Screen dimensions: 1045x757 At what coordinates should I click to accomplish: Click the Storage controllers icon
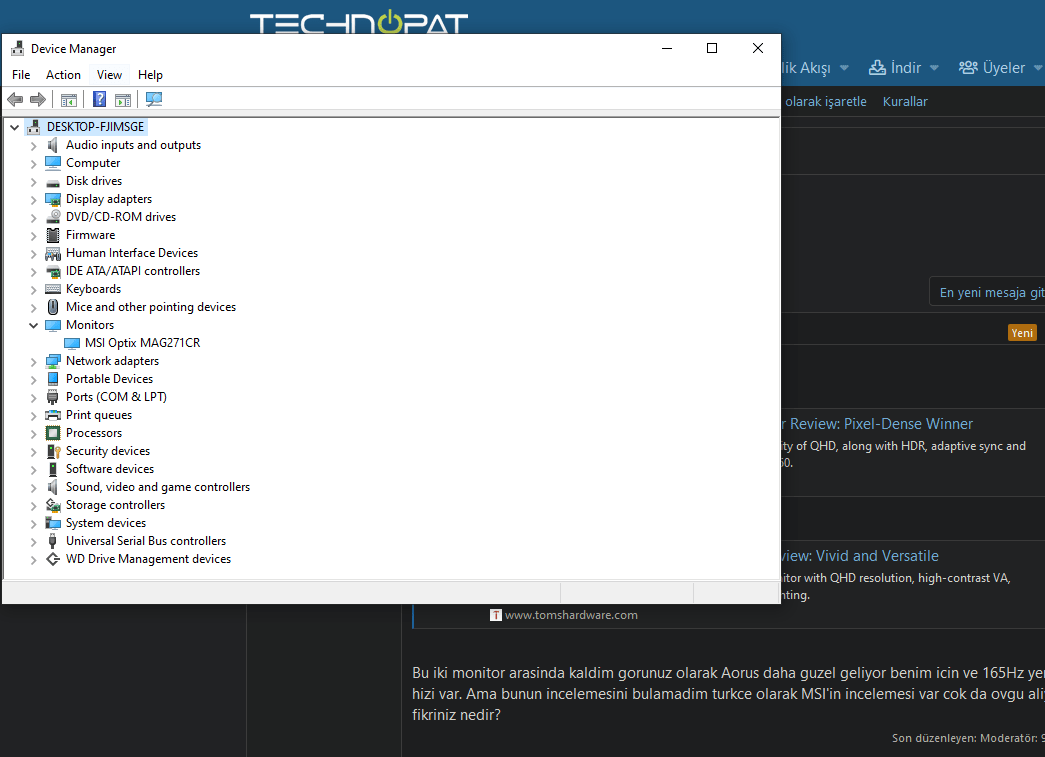(x=53, y=505)
